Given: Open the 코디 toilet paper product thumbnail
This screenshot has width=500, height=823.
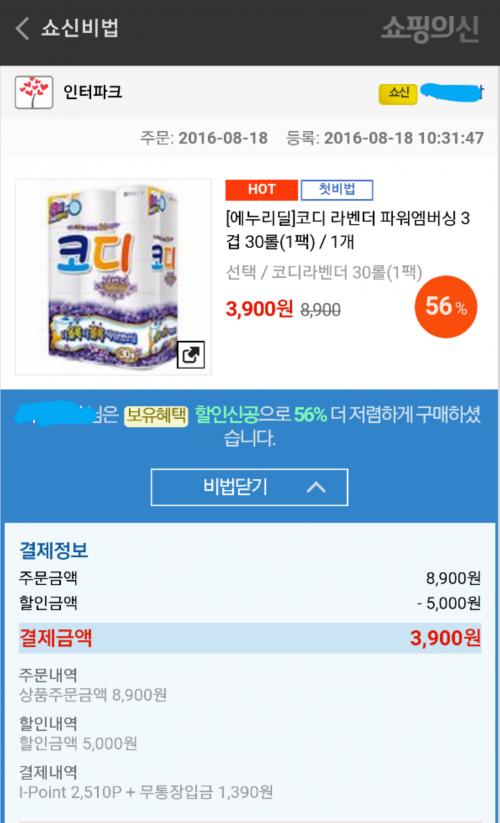Looking at the screenshot, I should pyautogui.click(x=113, y=277).
